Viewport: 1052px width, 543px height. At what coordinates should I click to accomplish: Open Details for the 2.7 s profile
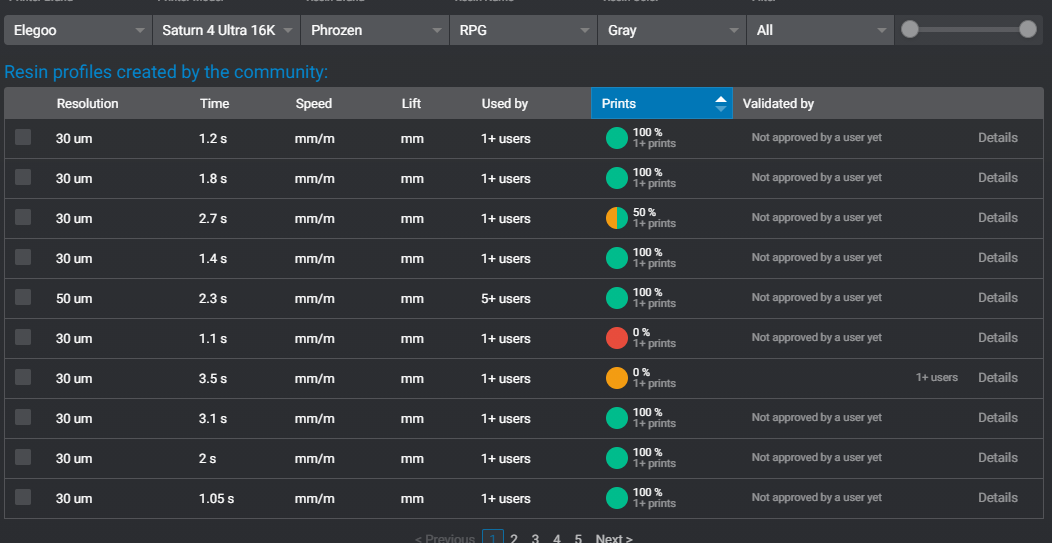click(x=998, y=217)
